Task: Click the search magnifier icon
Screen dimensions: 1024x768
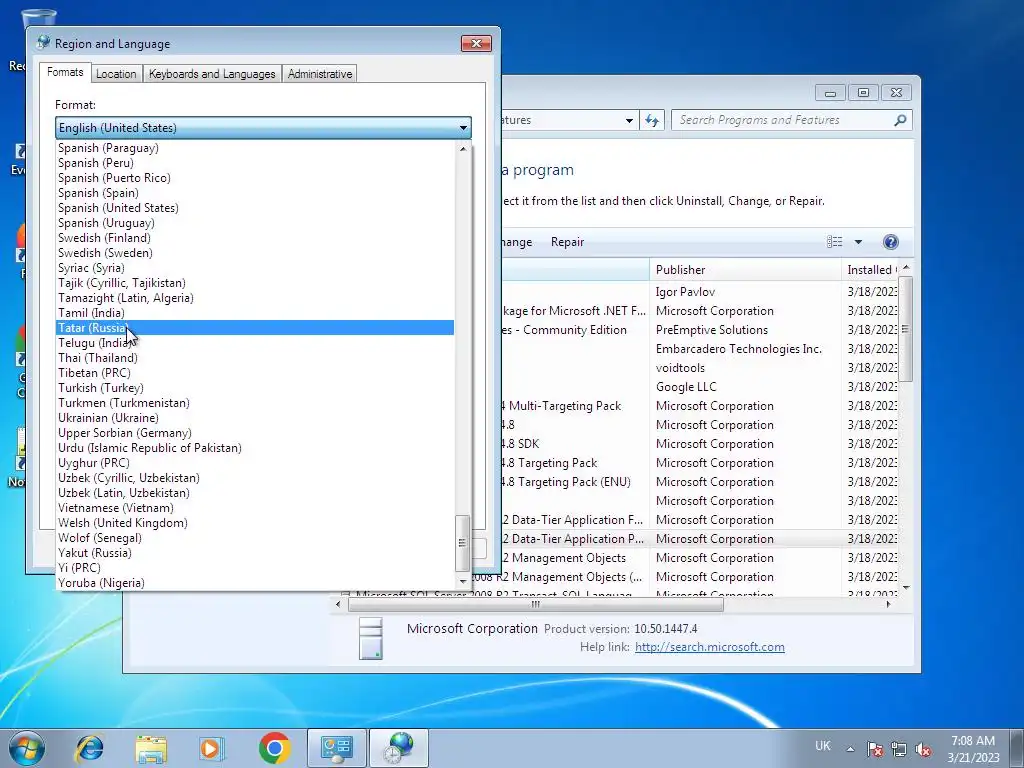Action: 901,120
